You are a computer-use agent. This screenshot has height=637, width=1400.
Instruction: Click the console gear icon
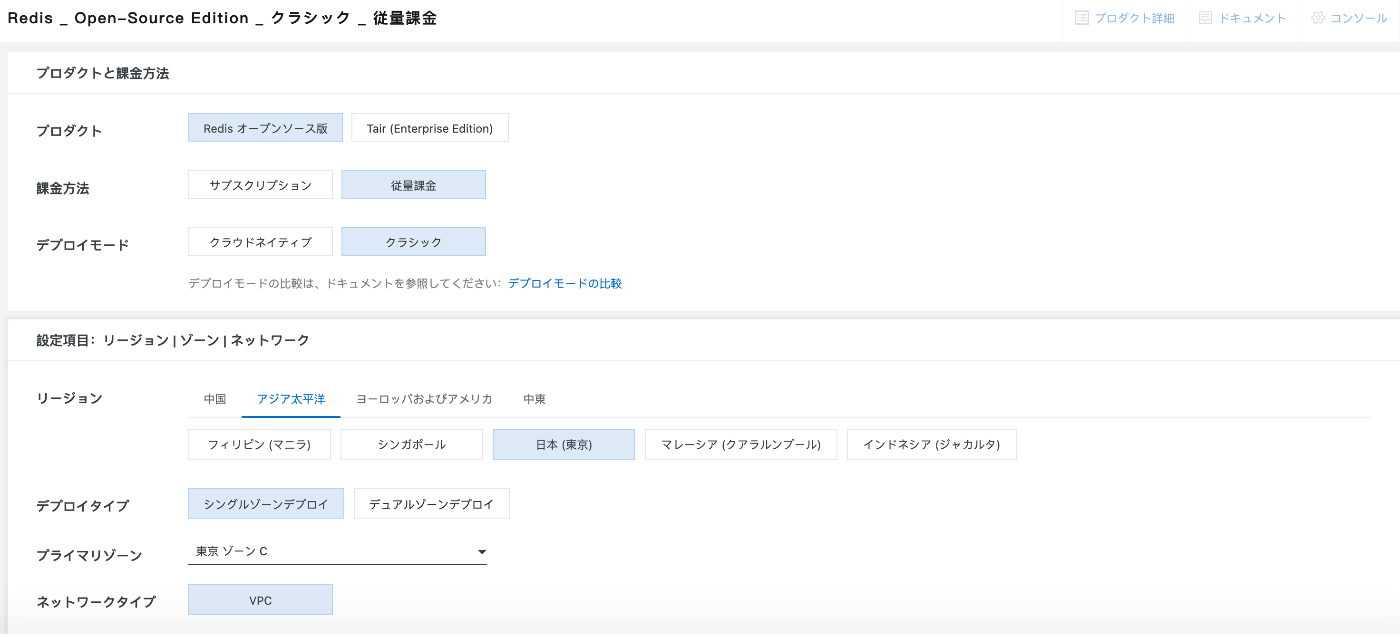pyautogui.click(x=1318, y=18)
